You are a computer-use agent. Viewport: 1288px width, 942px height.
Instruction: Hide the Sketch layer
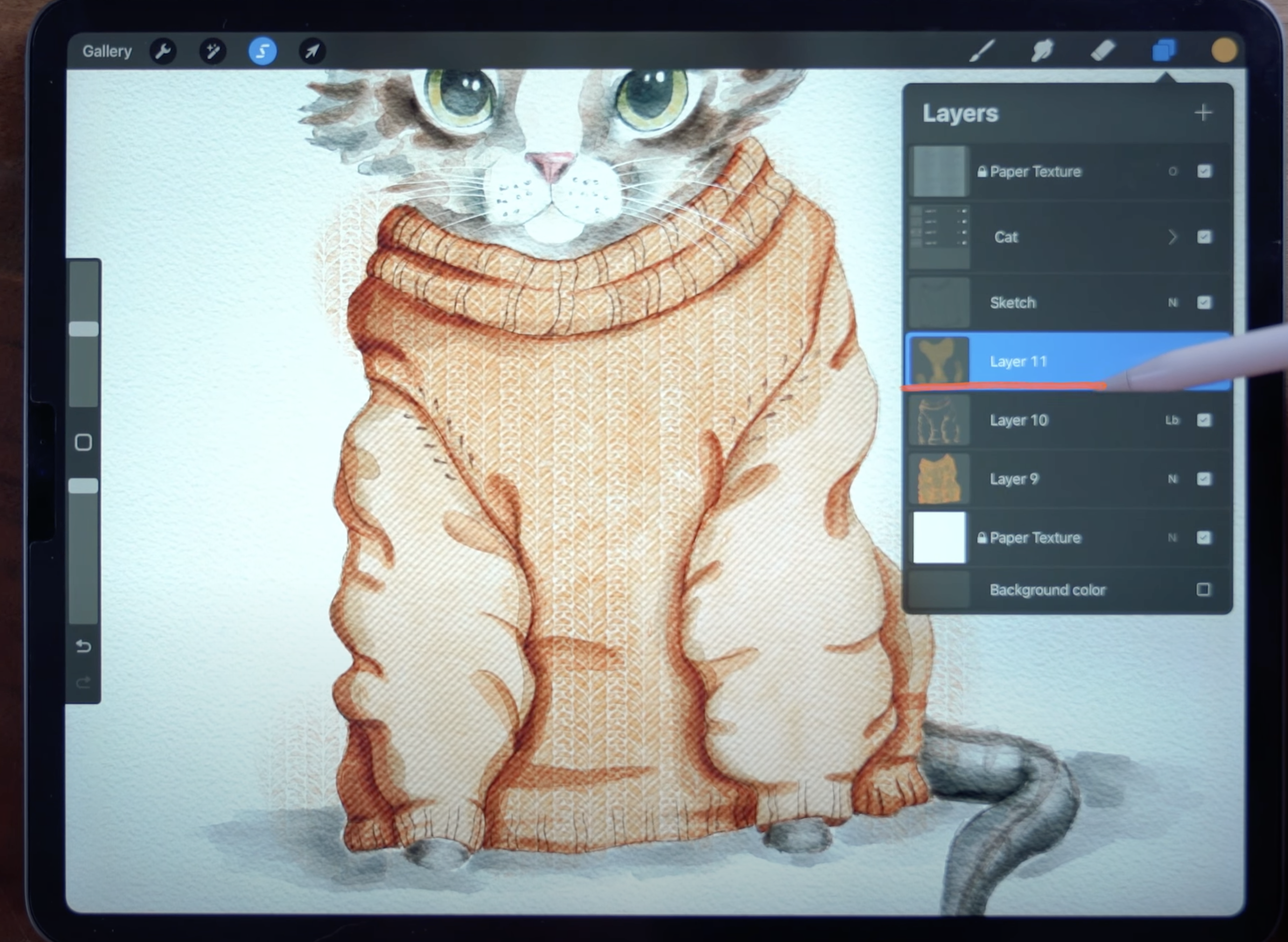click(1203, 302)
